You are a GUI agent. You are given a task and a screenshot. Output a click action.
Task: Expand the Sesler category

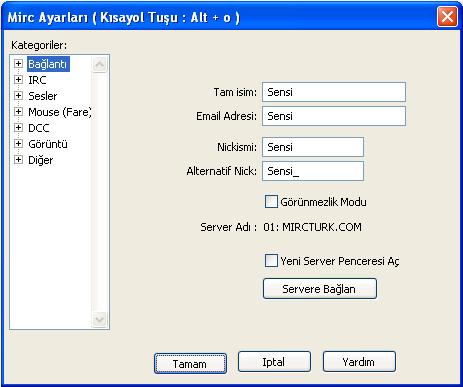tap(18, 95)
